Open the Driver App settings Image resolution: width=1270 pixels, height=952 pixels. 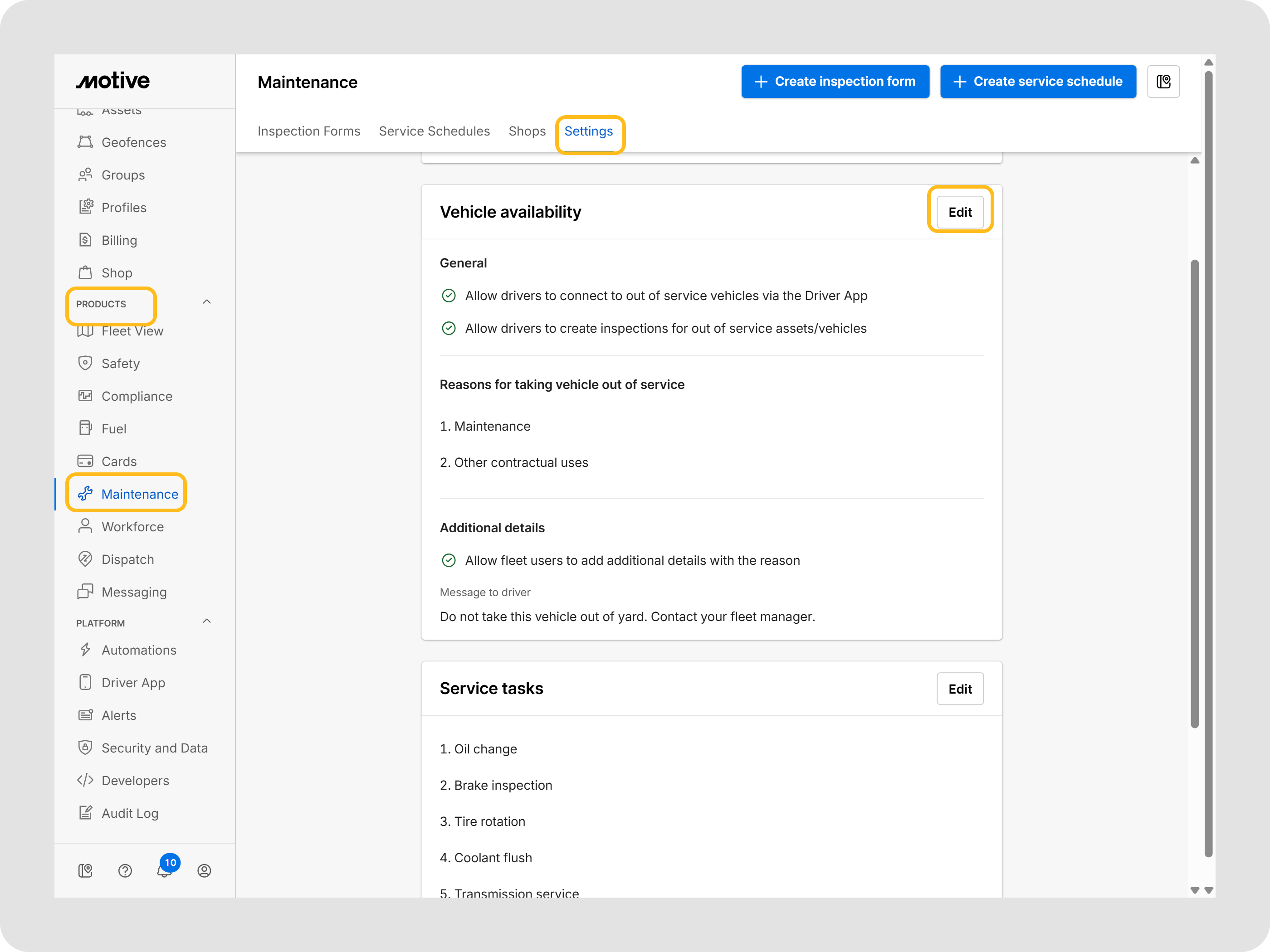coord(121,683)
